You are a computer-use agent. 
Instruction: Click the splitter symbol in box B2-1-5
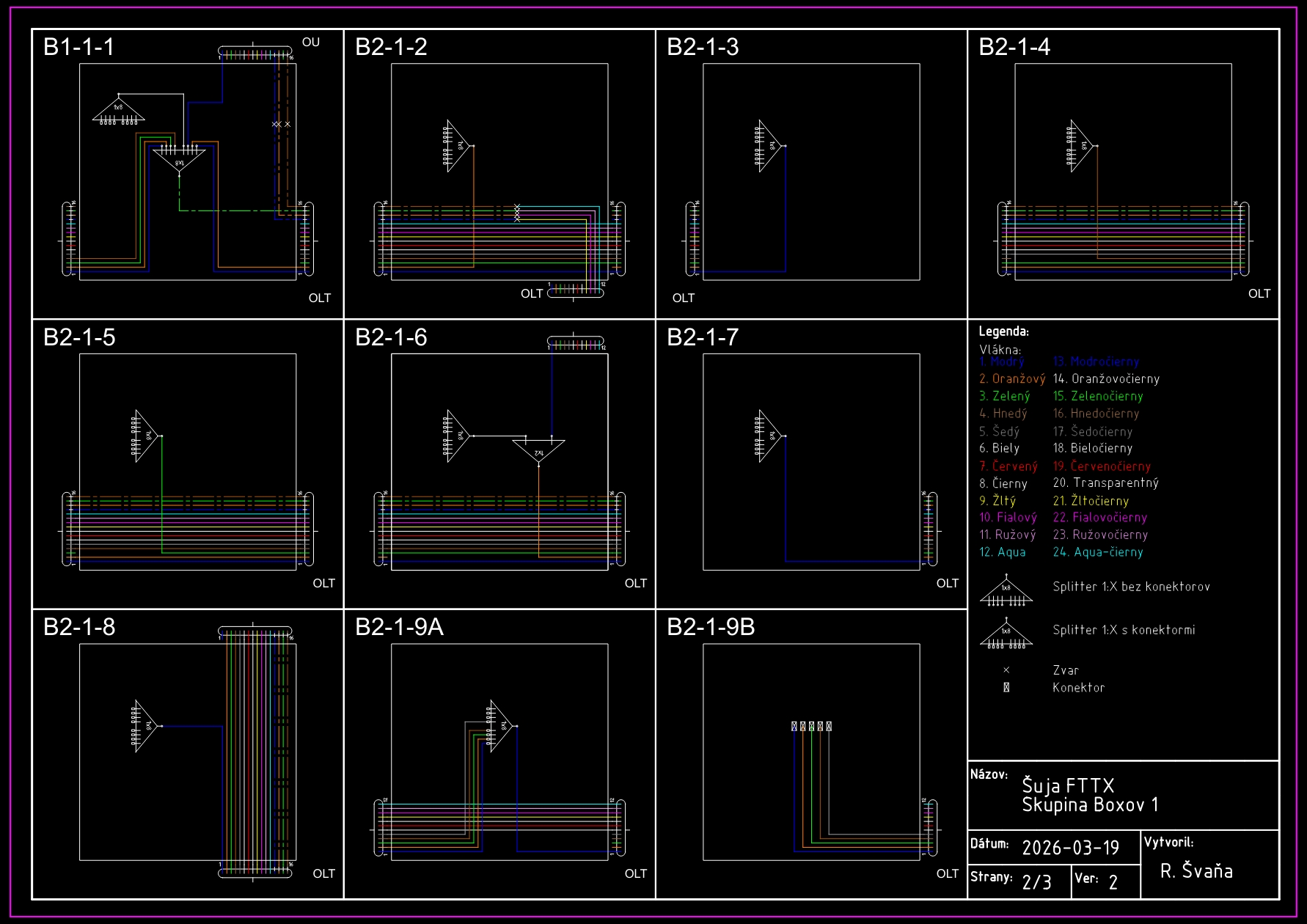pos(146,436)
